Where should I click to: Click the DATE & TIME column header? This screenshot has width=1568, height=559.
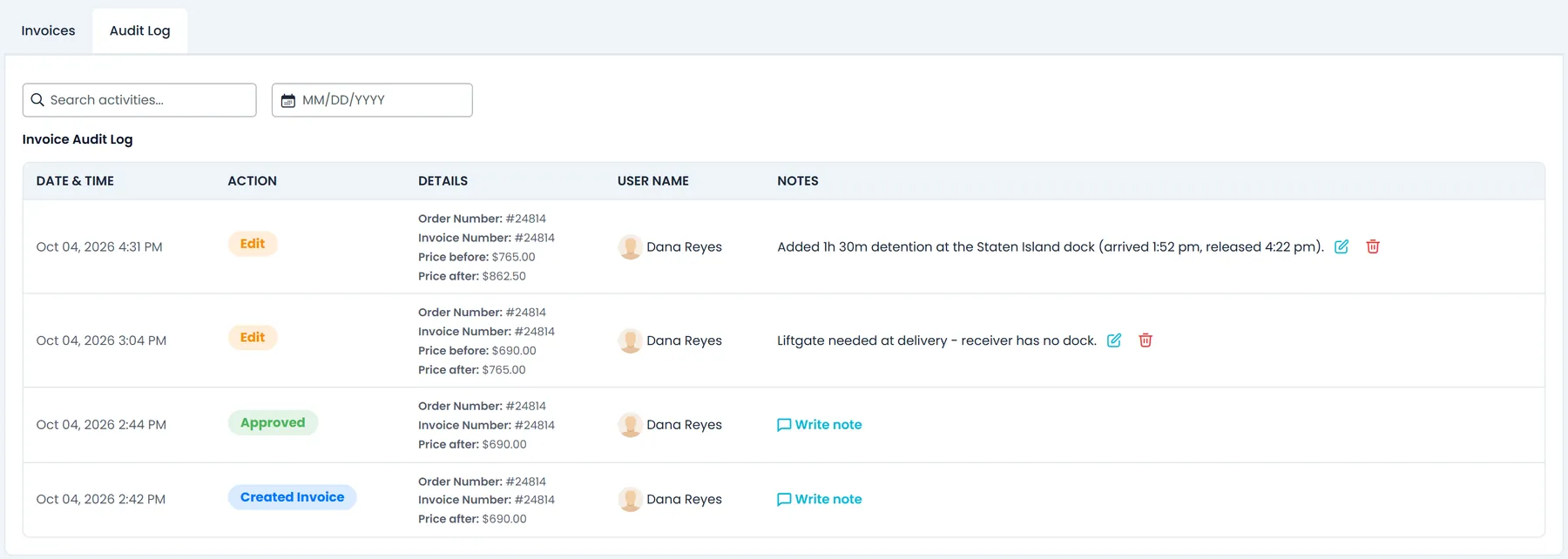tap(75, 181)
